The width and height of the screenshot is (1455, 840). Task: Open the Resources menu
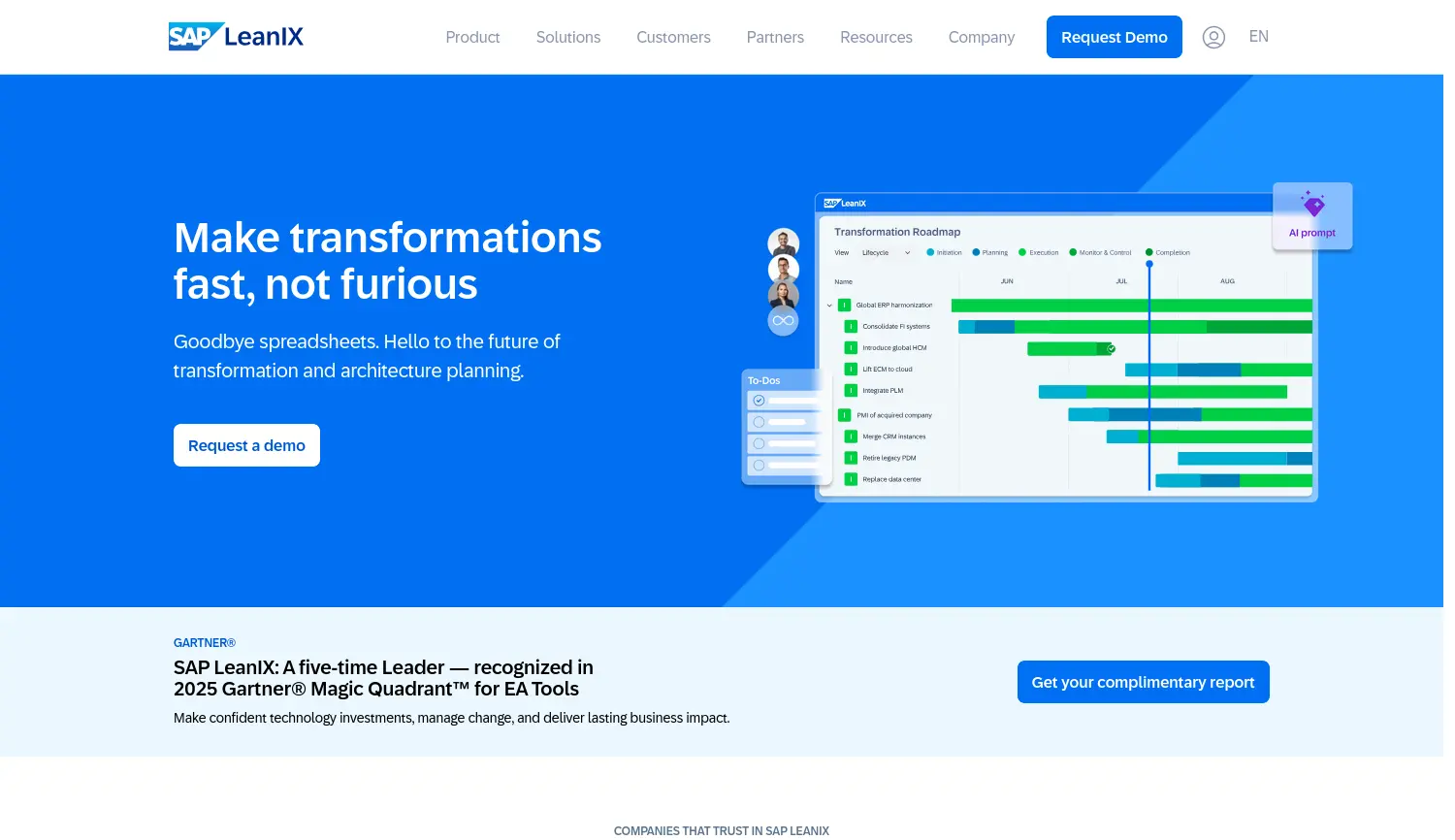(876, 37)
